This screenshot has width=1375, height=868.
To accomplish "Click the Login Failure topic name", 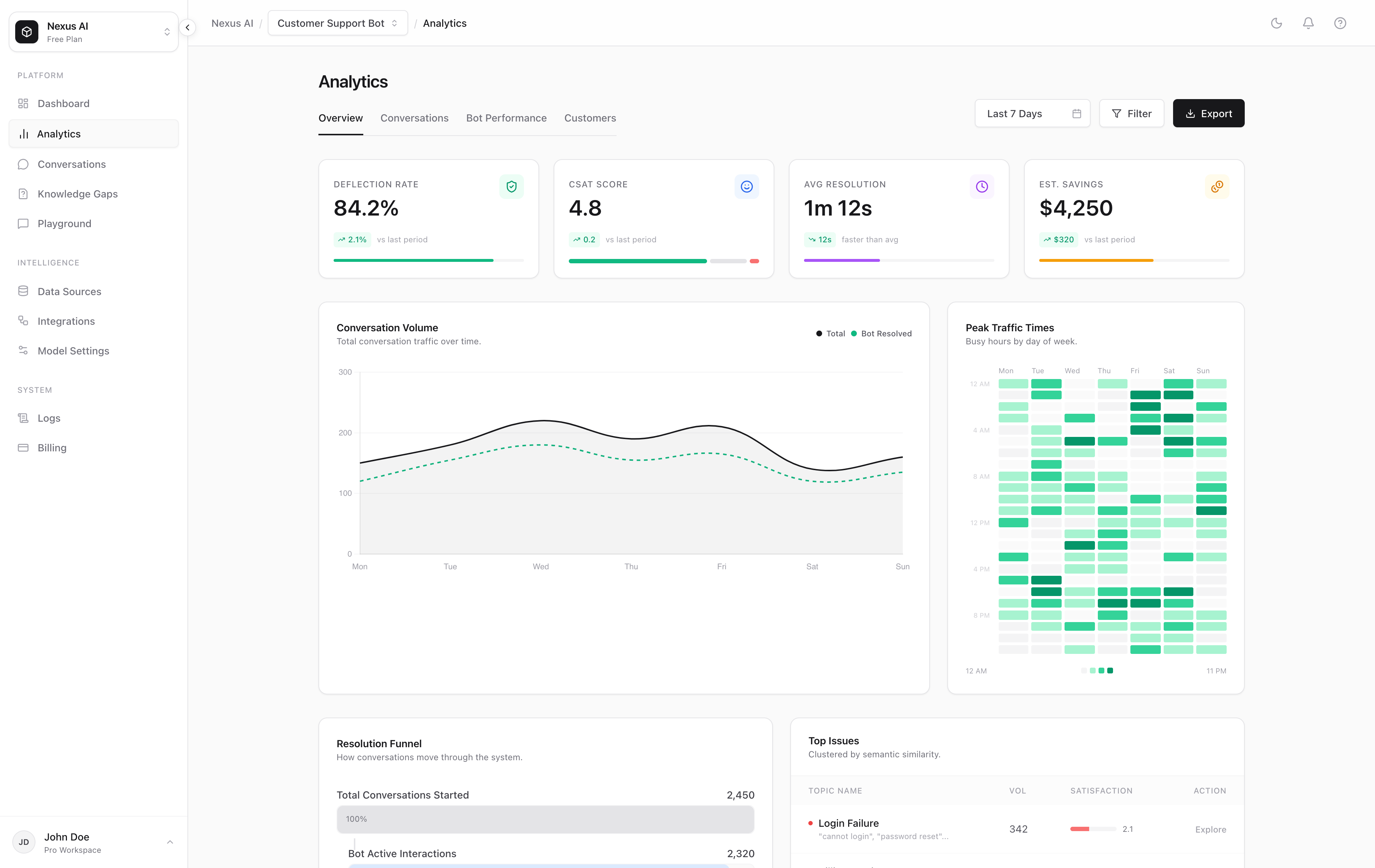I will click(x=848, y=823).
